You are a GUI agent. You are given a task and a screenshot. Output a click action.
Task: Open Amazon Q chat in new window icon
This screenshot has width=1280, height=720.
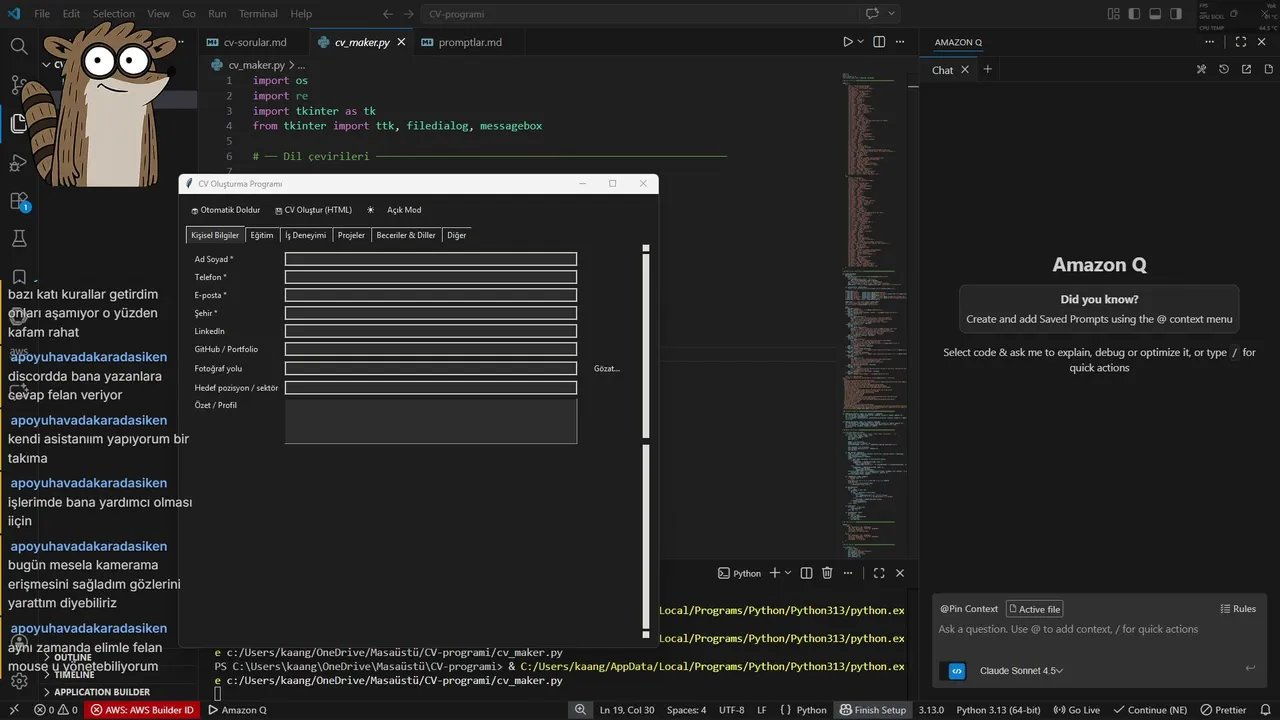tap(1246, 69)
